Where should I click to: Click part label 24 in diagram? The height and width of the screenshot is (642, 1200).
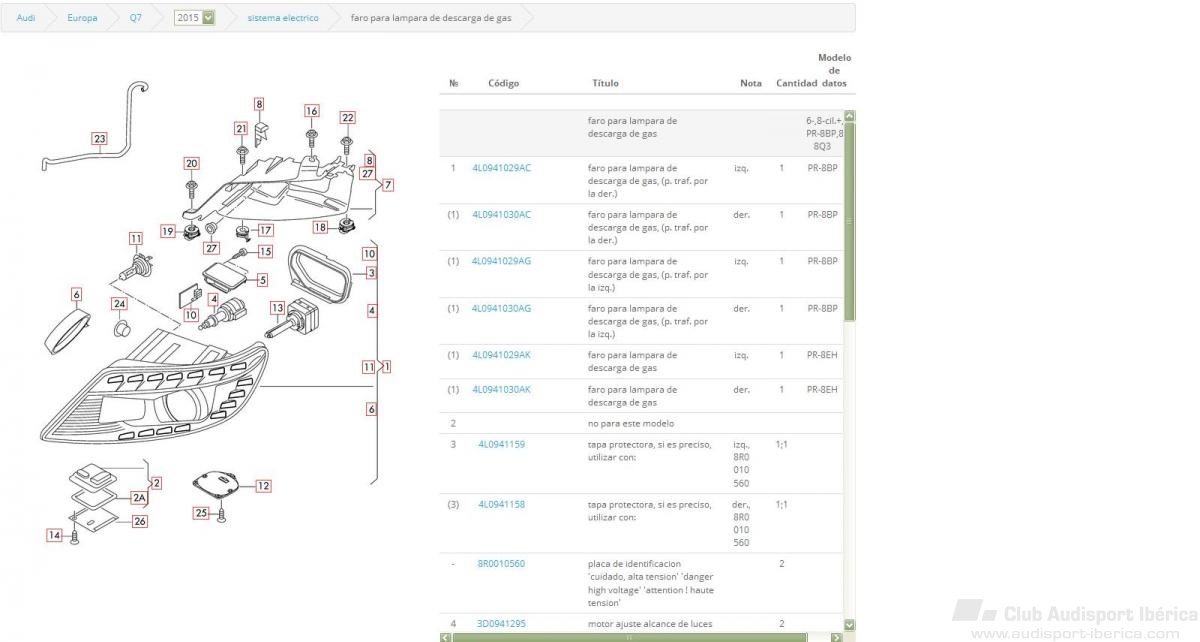tap(119, 303)
